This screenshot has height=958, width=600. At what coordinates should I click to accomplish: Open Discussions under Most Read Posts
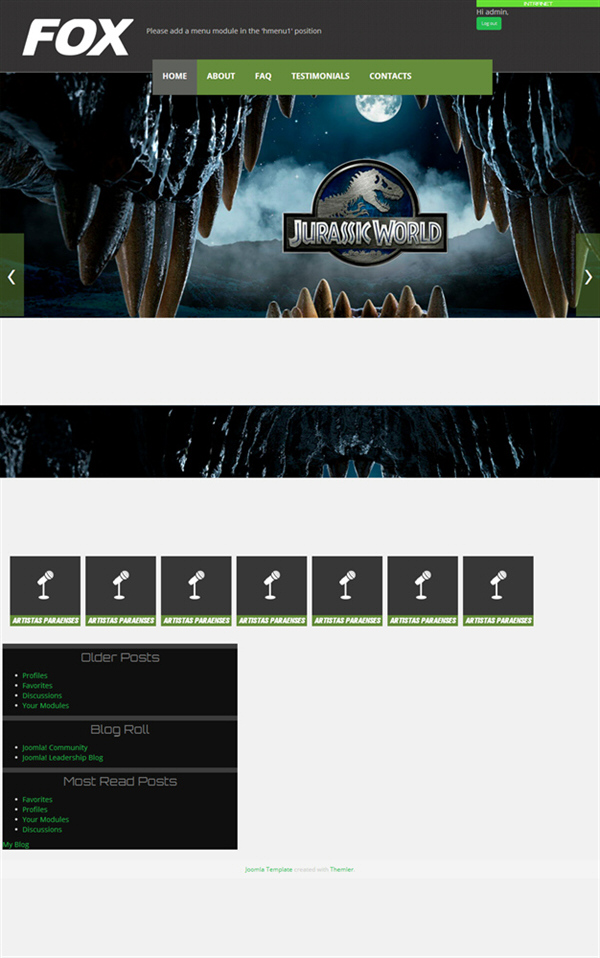pos(42,829)
